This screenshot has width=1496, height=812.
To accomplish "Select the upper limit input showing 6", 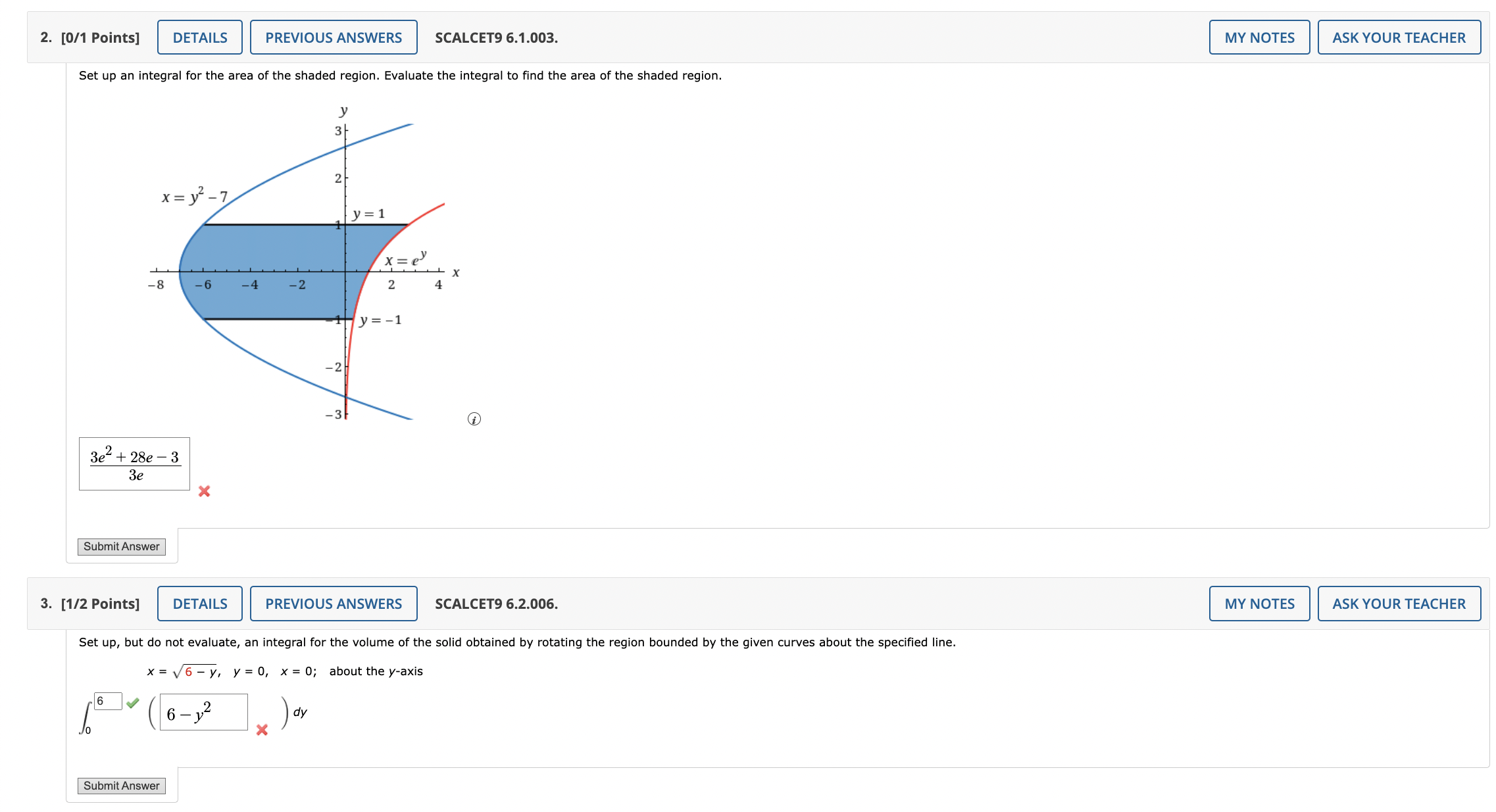I will (x=107, y=700).
